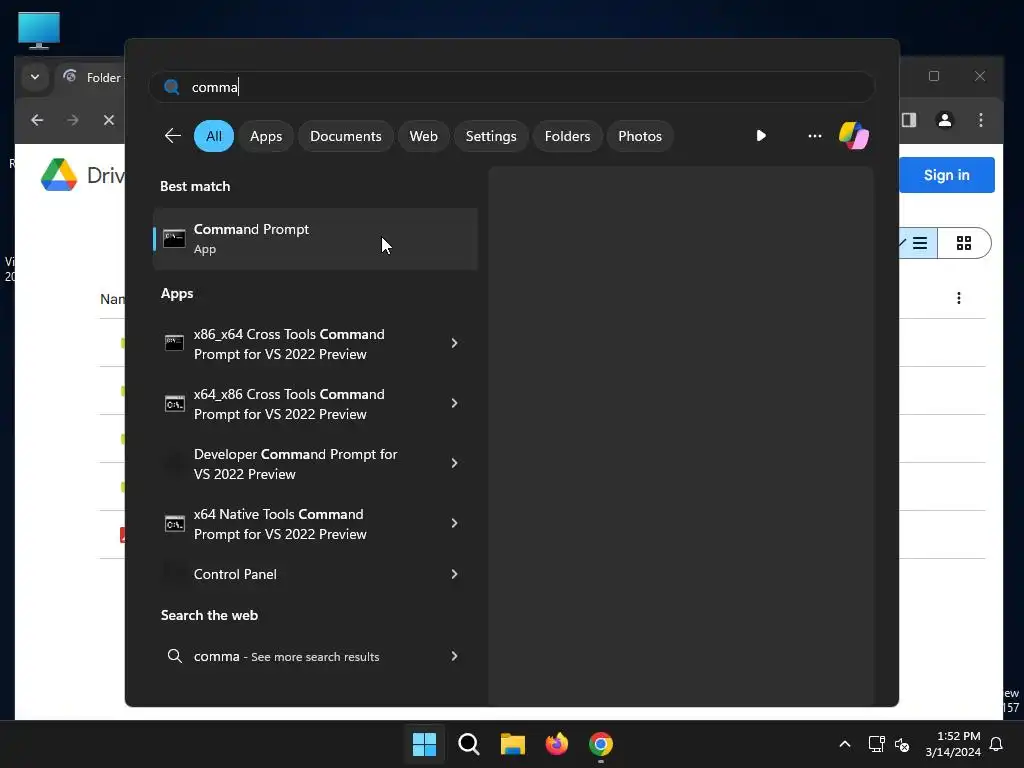Click Sign in button in Chrome Drive page
This screenshot has height=768, width=1024.
pyautogui.click(x=947, y=175)
